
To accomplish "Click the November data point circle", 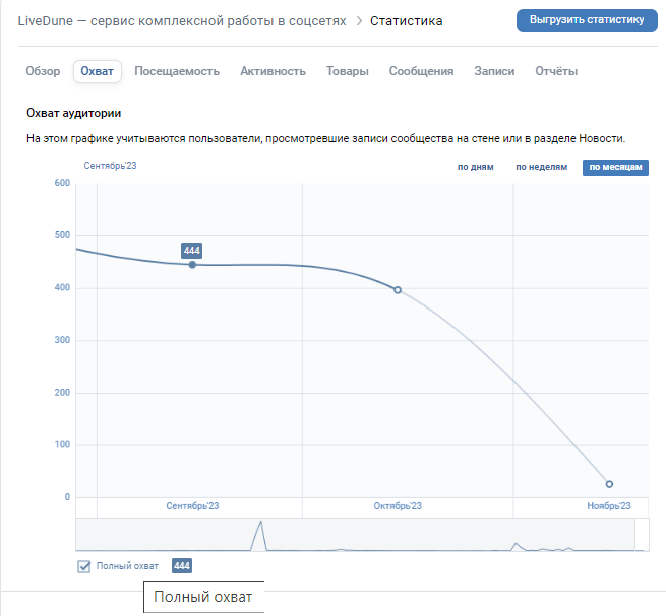I will [x=609, y=484].
